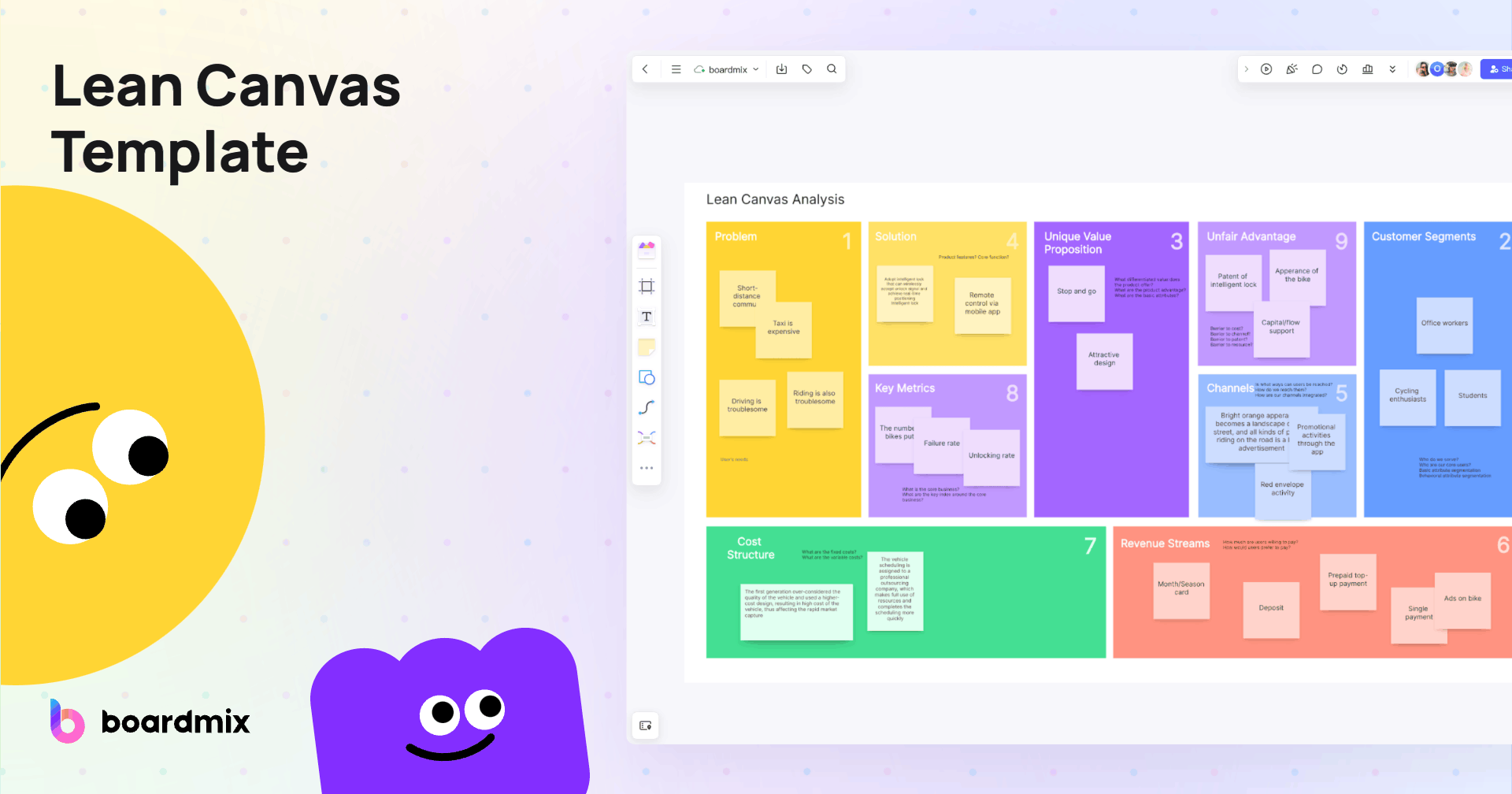Expand more tools with the double chevron
Viewport: 1512px width, 794px height.
tap(1392, 69)
